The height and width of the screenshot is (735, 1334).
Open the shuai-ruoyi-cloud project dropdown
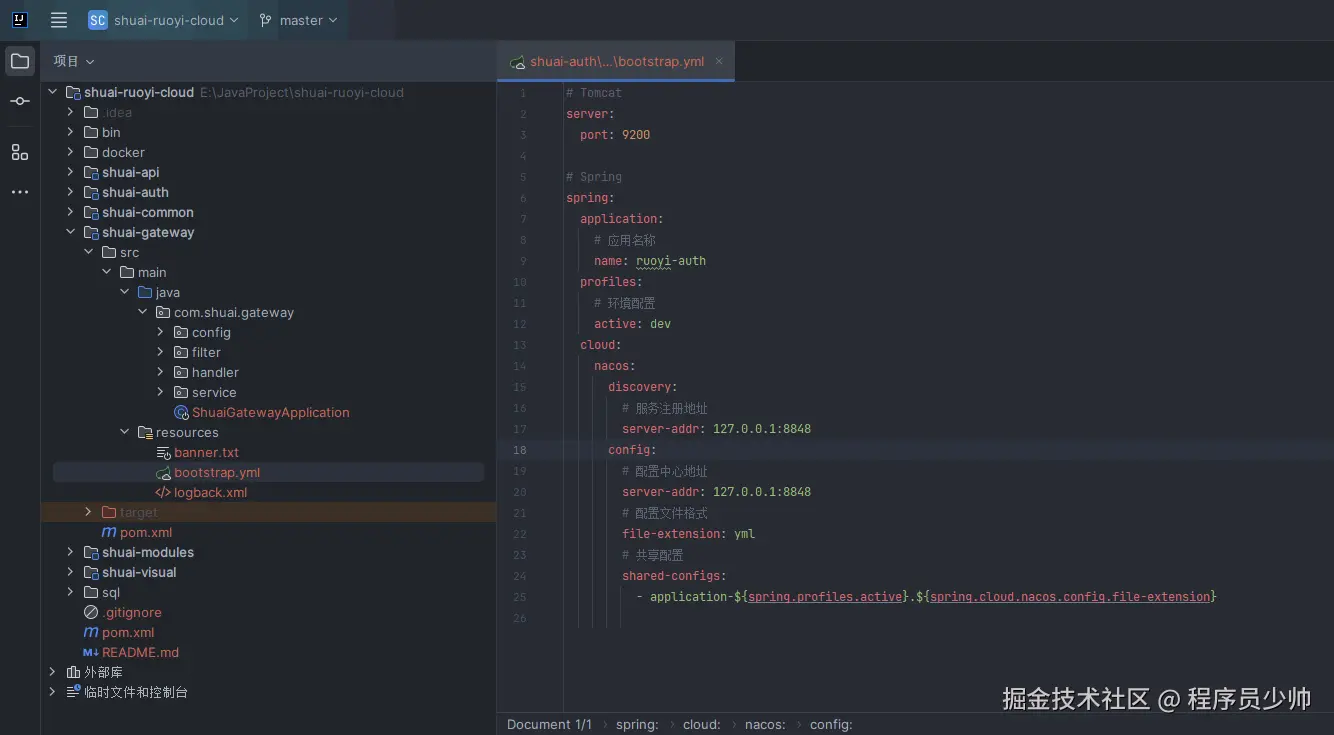point(164,20)
